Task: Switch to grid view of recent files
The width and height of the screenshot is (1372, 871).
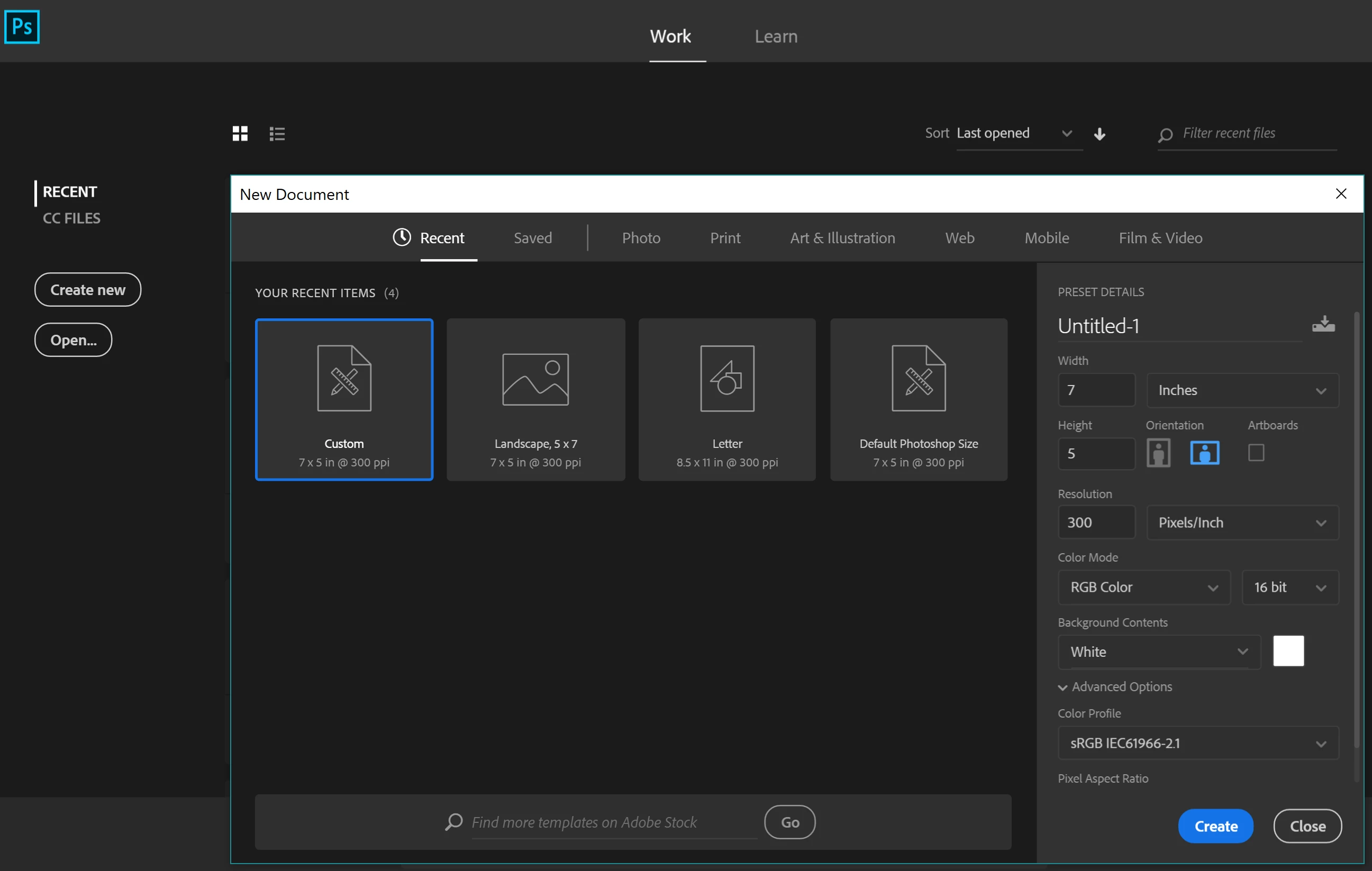Action: 240,133
